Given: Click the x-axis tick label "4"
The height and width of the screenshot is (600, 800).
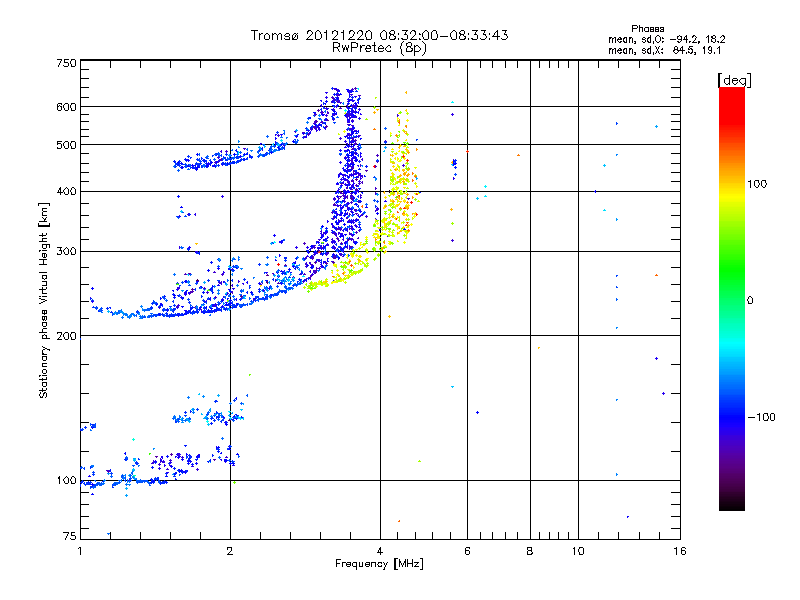Looking at the screenshot, I should (x=380, y=551).
